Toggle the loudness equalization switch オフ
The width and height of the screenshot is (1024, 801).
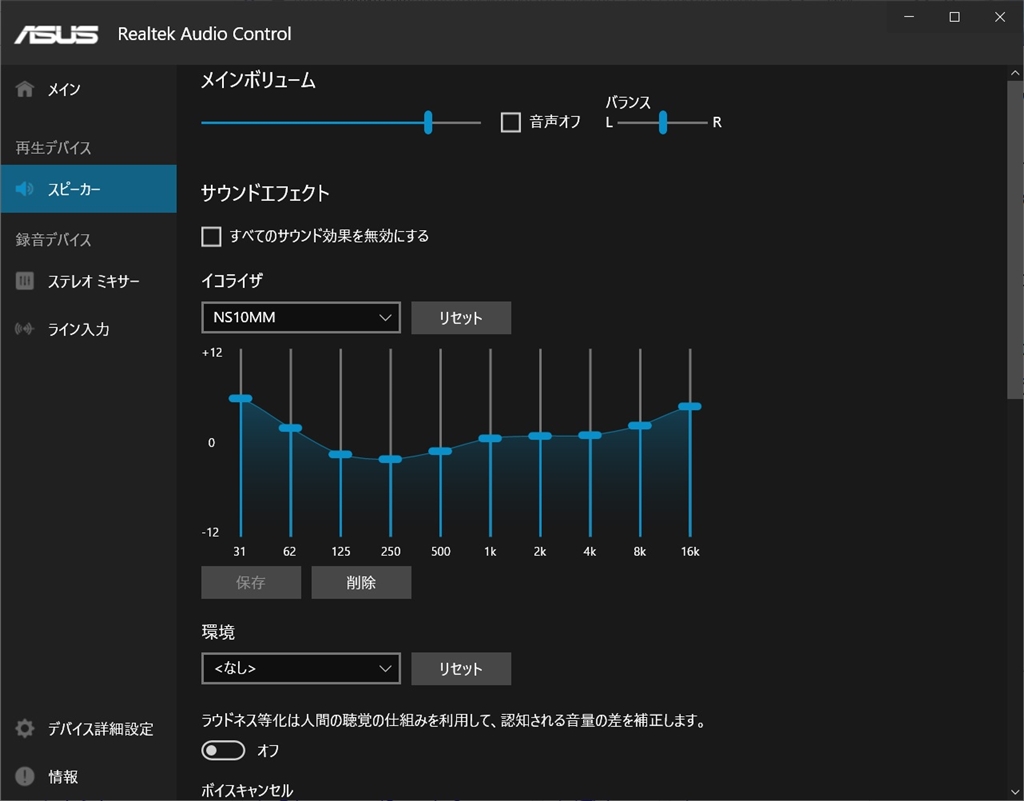click(x=223, y=750)
